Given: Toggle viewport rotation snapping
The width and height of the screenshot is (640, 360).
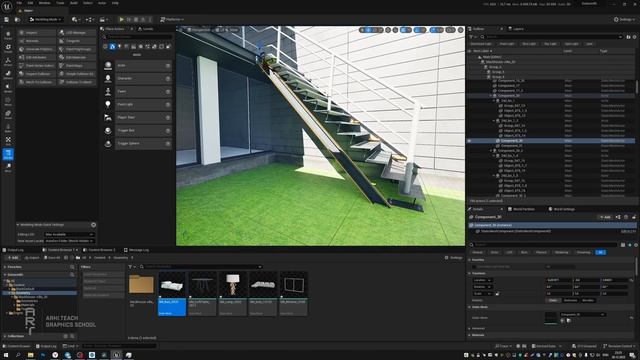Looking at the screenshot, I should coord(417,30).
